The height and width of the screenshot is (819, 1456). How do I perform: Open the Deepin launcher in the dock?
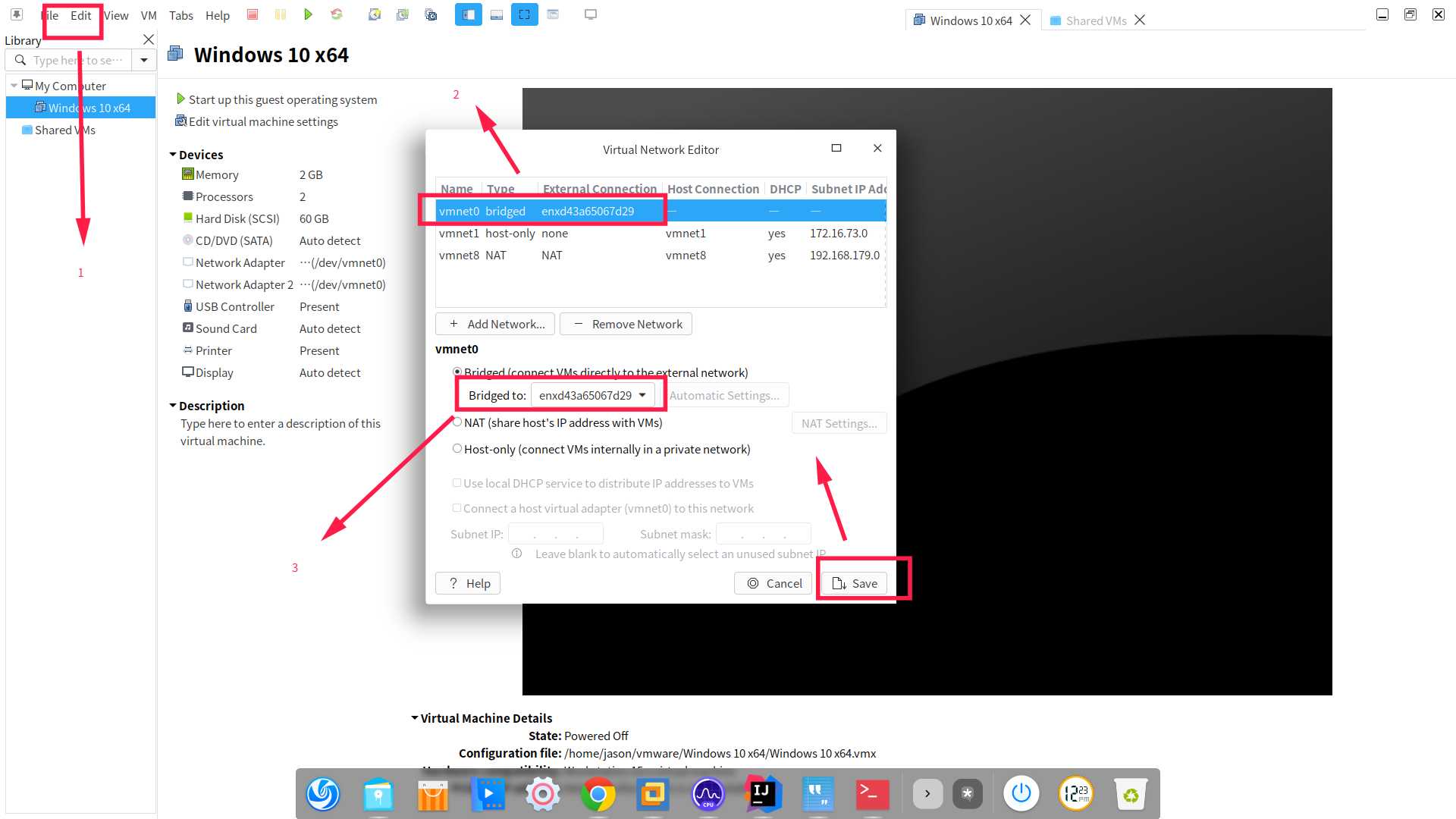coord(323,794)
